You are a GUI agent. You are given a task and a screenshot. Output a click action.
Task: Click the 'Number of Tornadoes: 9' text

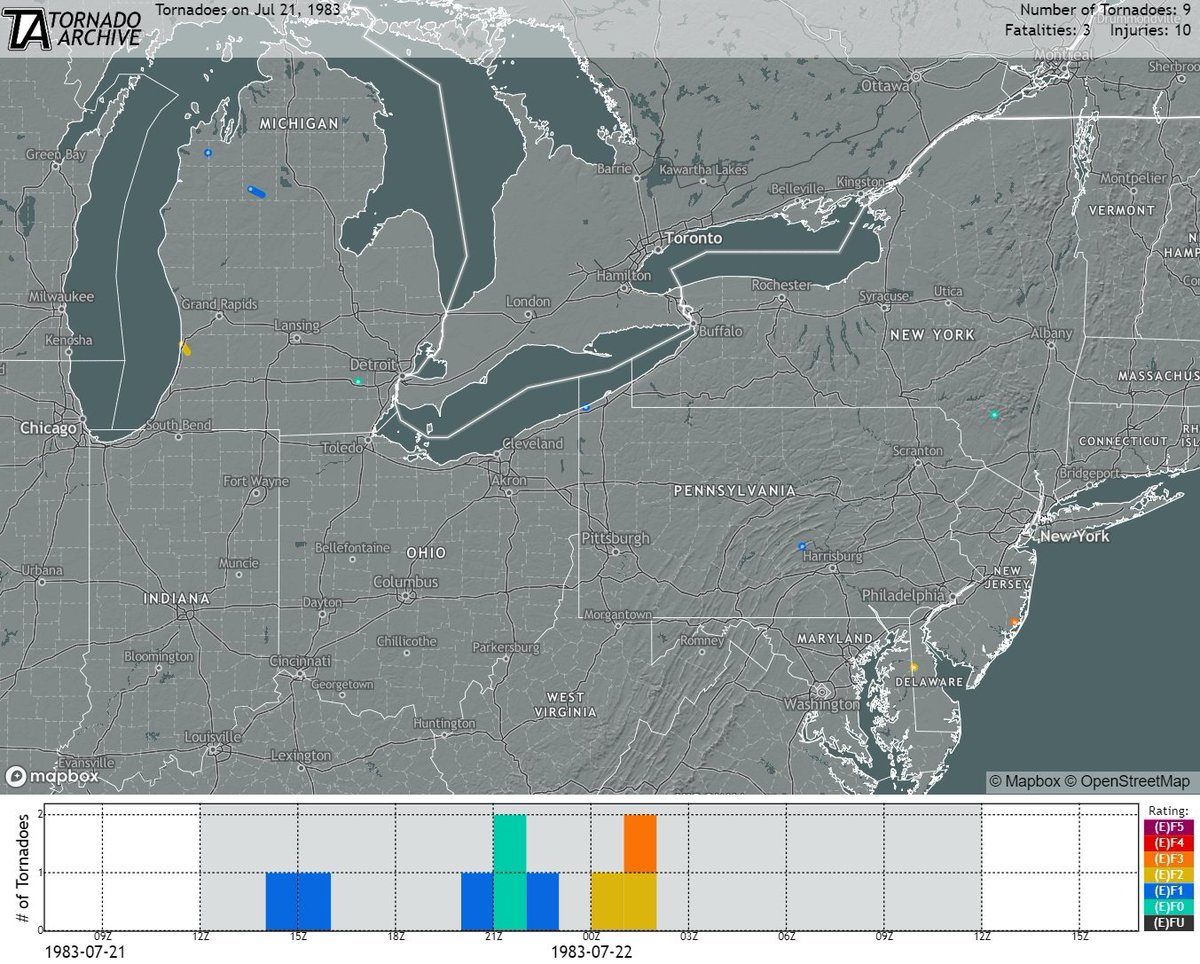1106,10
